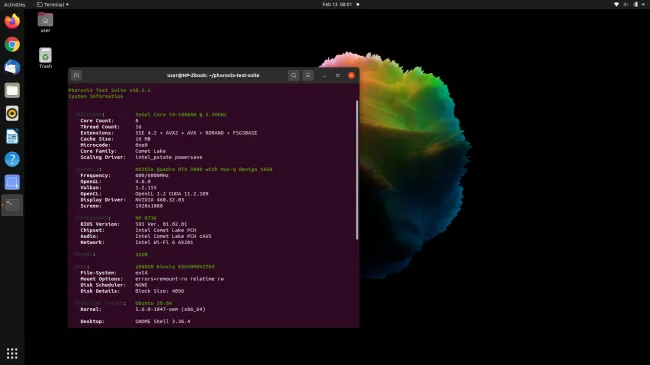Click the new tab button in the terminal
This screenshot has width=650, height=365.
pyautogui.click(x=76, y=75)
